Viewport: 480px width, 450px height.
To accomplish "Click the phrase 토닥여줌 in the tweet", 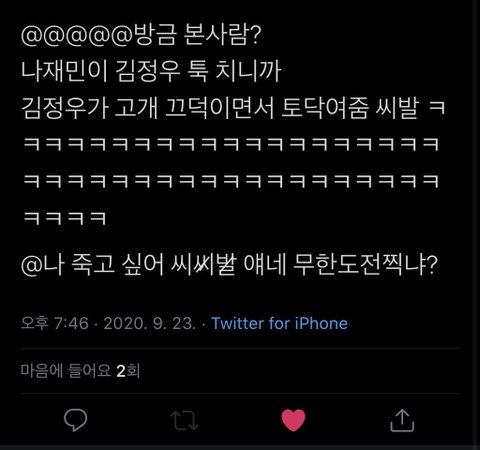I will click(x=325, y=108).
